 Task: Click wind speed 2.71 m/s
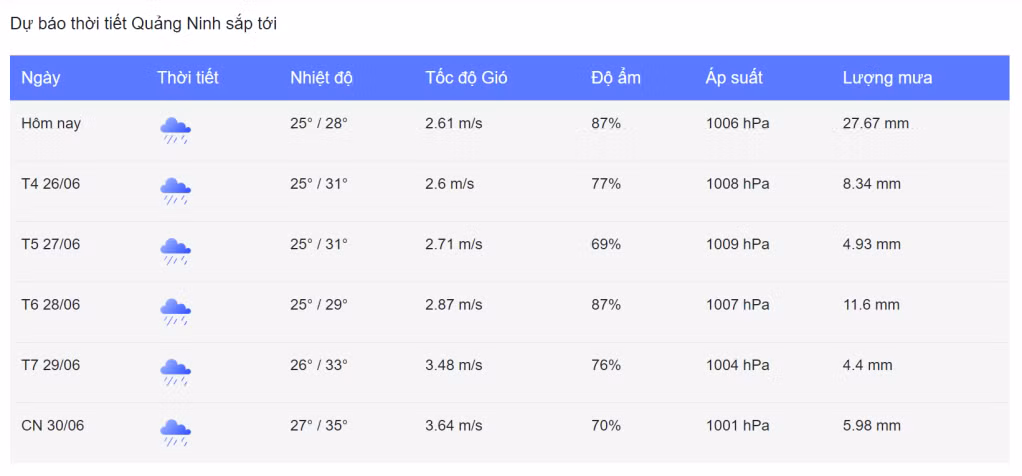click(x=454, y=245)
